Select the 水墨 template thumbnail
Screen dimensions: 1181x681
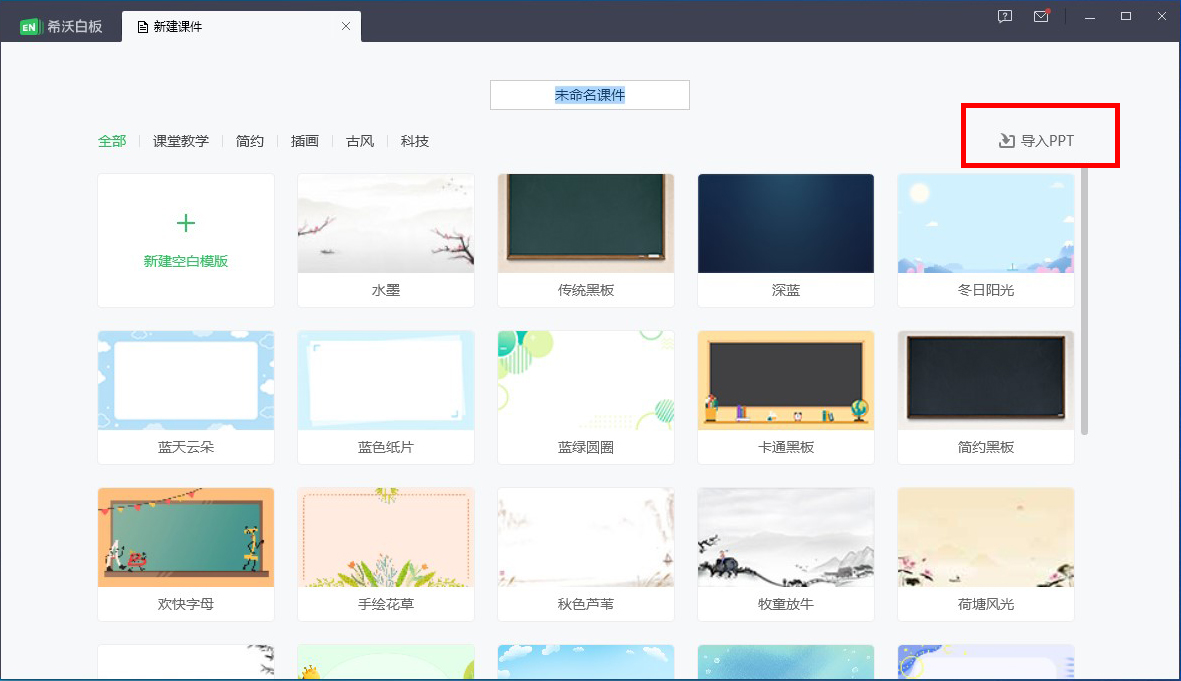coord(385,223)
